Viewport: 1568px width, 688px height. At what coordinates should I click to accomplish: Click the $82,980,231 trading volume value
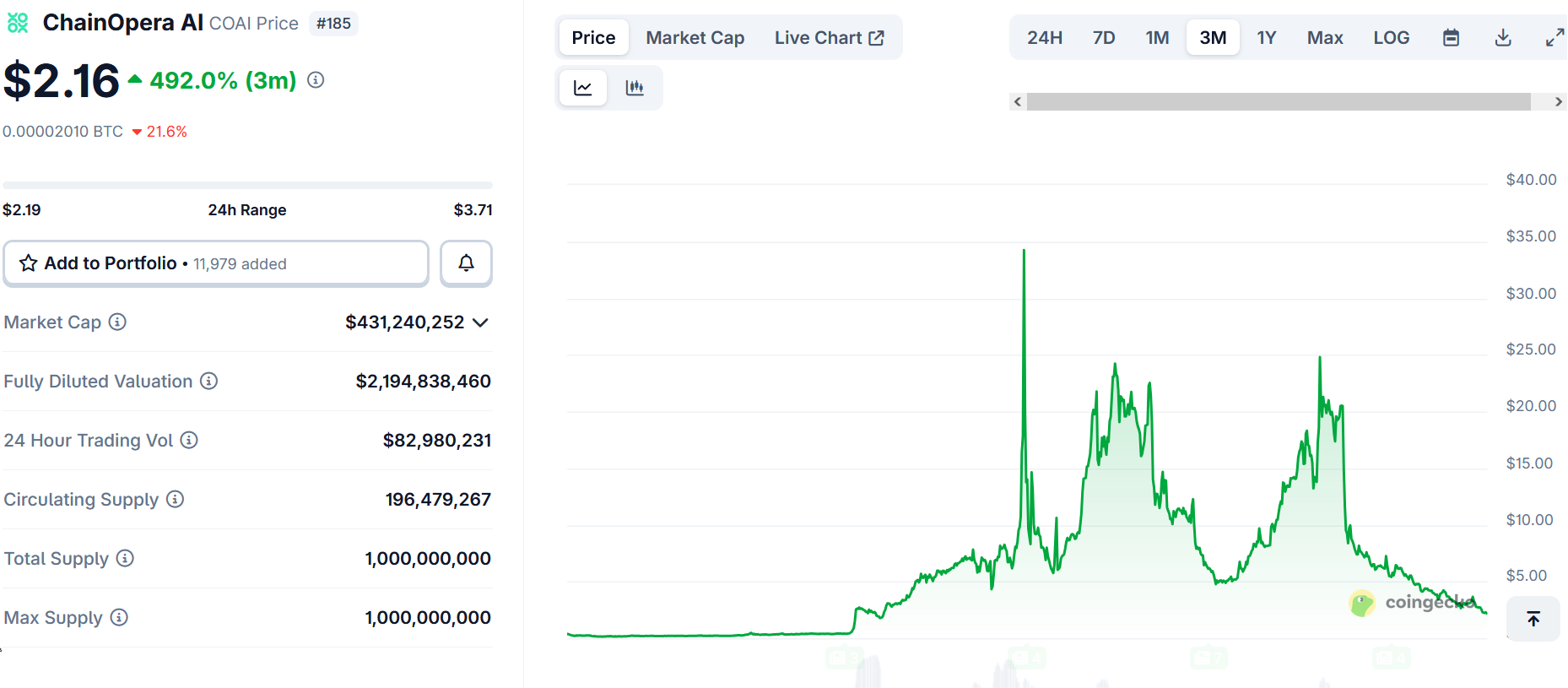(436, 441)
